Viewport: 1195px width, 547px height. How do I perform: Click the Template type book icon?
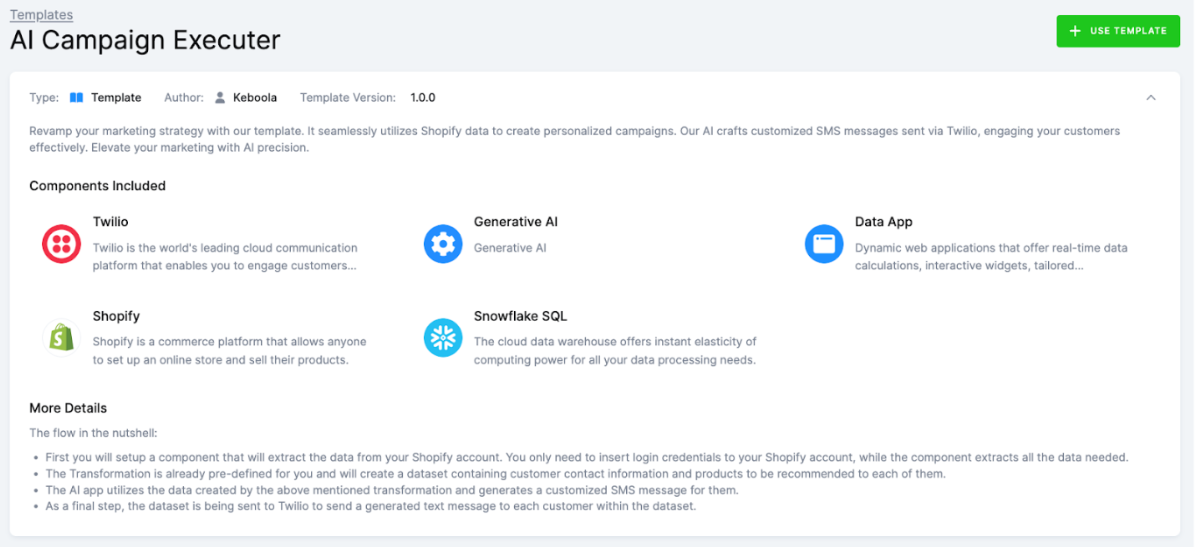point(76,98)
